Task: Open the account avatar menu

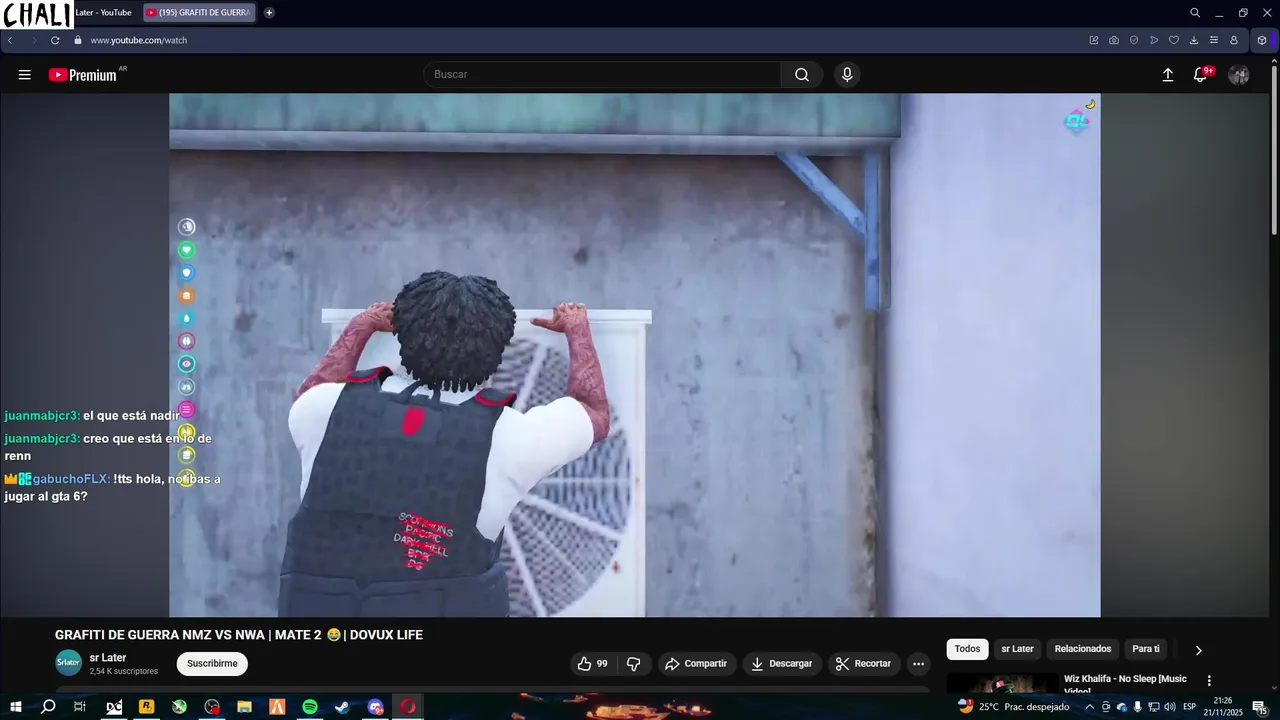Action: click(1239, 75)
